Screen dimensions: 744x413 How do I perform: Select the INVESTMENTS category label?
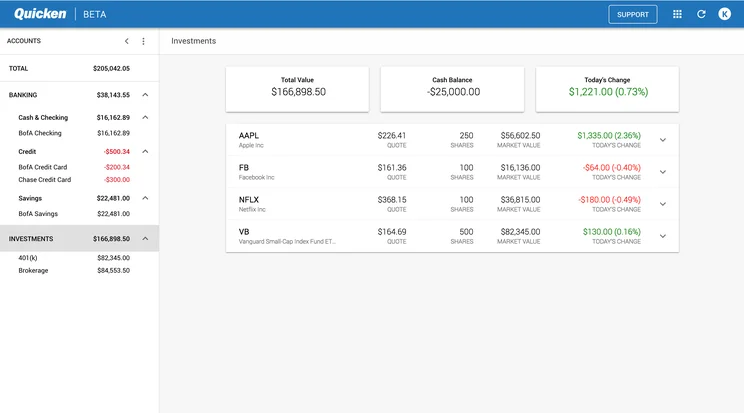tap(31, 239)
